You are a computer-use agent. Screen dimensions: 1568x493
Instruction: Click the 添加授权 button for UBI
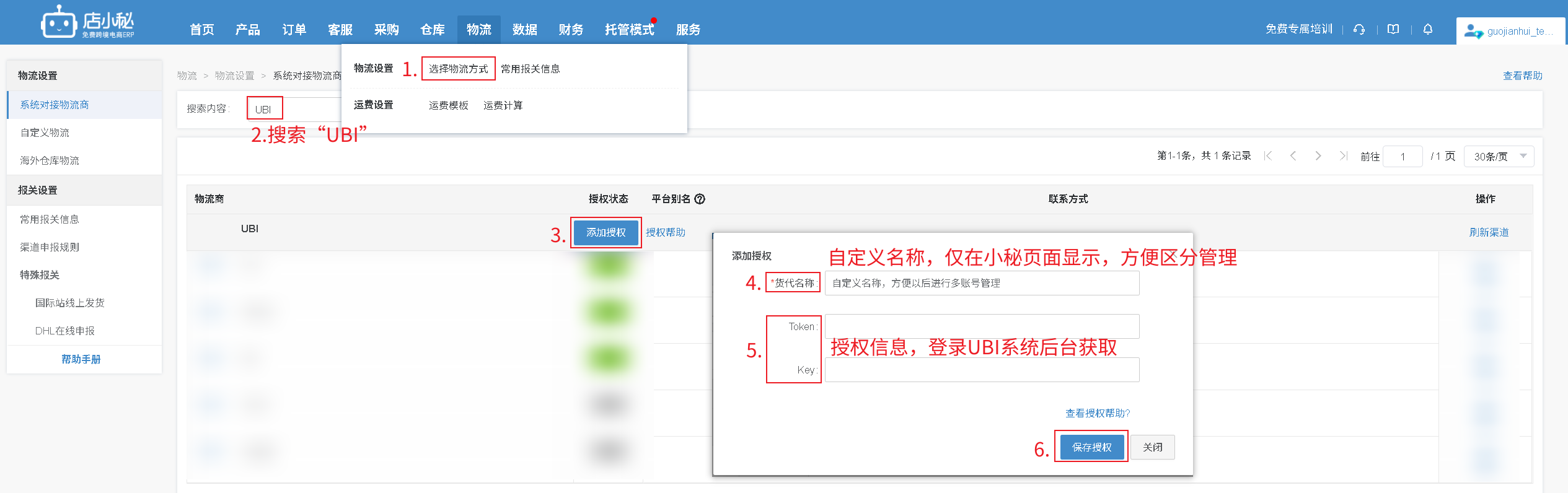tap(606, 232)
